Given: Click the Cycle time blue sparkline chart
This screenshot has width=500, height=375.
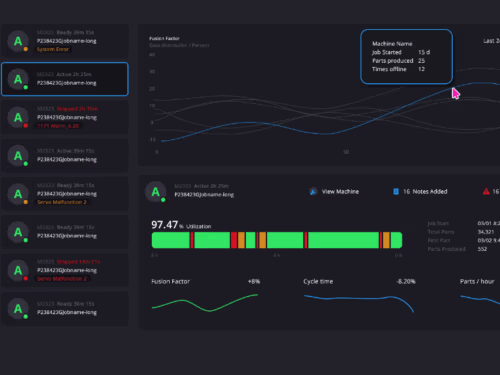Looking at the screenshot, I should click(x=359, y=303).
